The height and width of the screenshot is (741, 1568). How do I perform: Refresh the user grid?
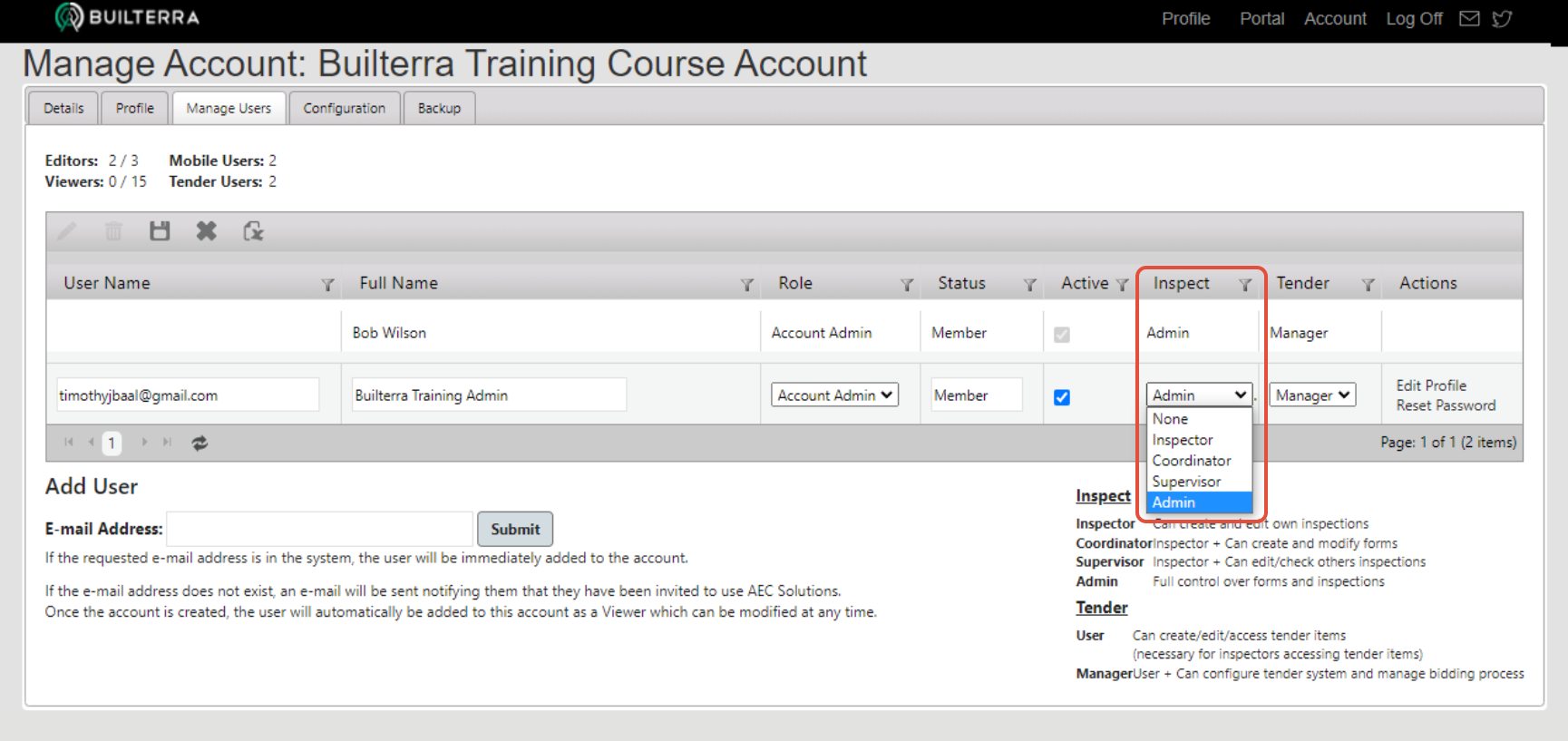(200, 443)
